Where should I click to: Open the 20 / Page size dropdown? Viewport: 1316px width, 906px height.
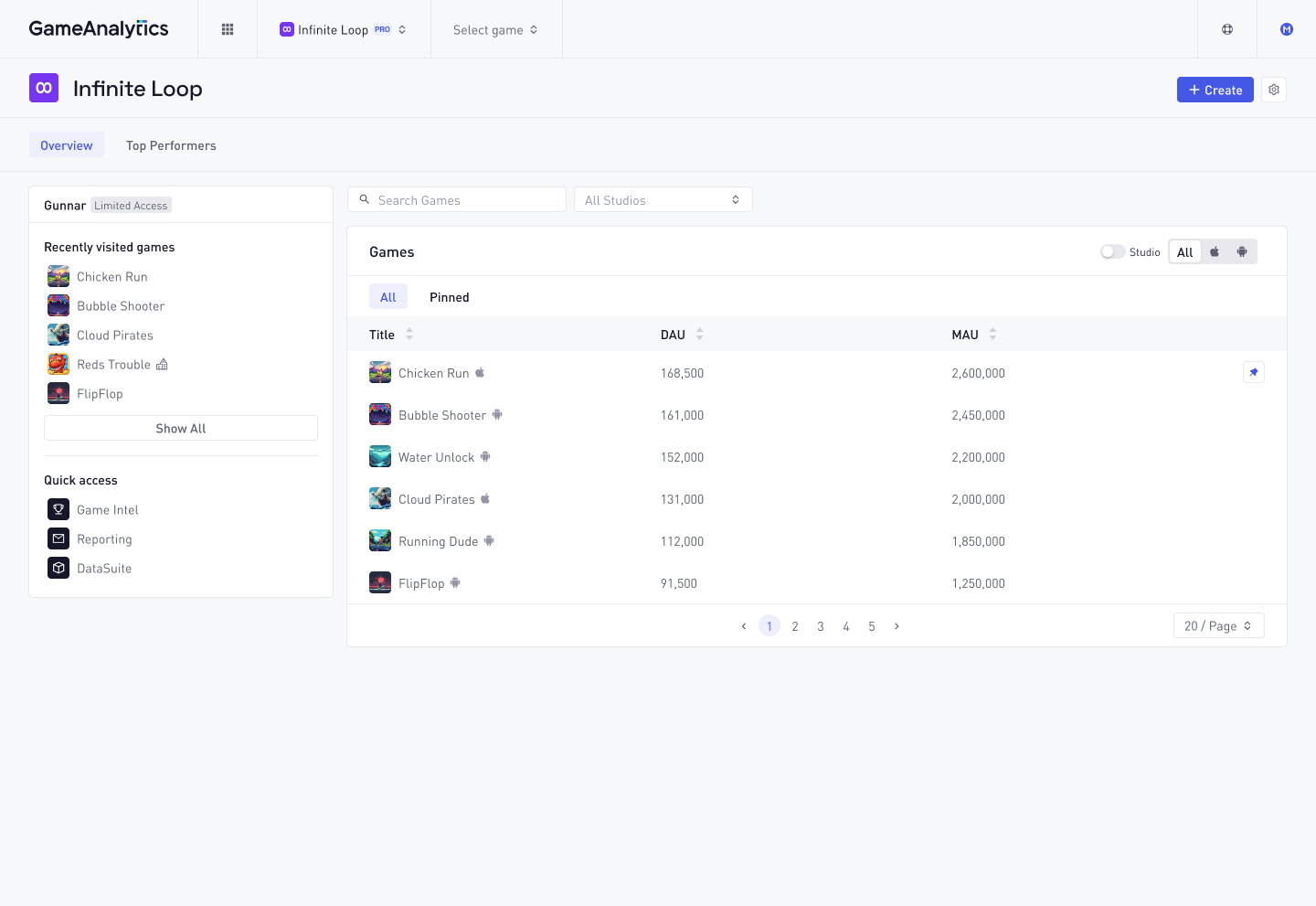coord(1219,625)
